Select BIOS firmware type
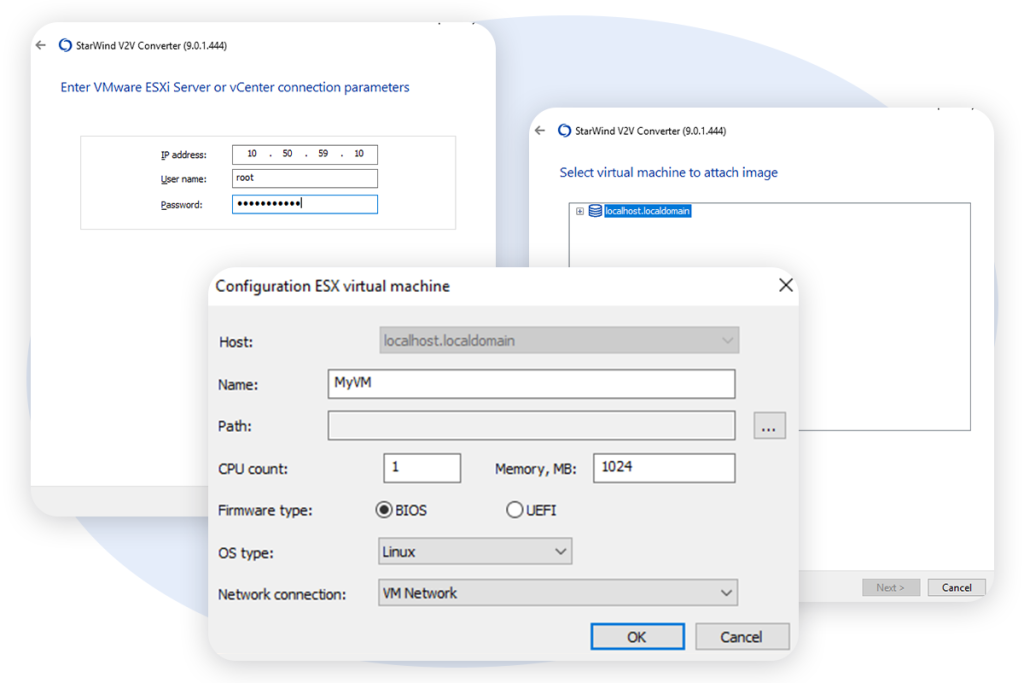 384,510
